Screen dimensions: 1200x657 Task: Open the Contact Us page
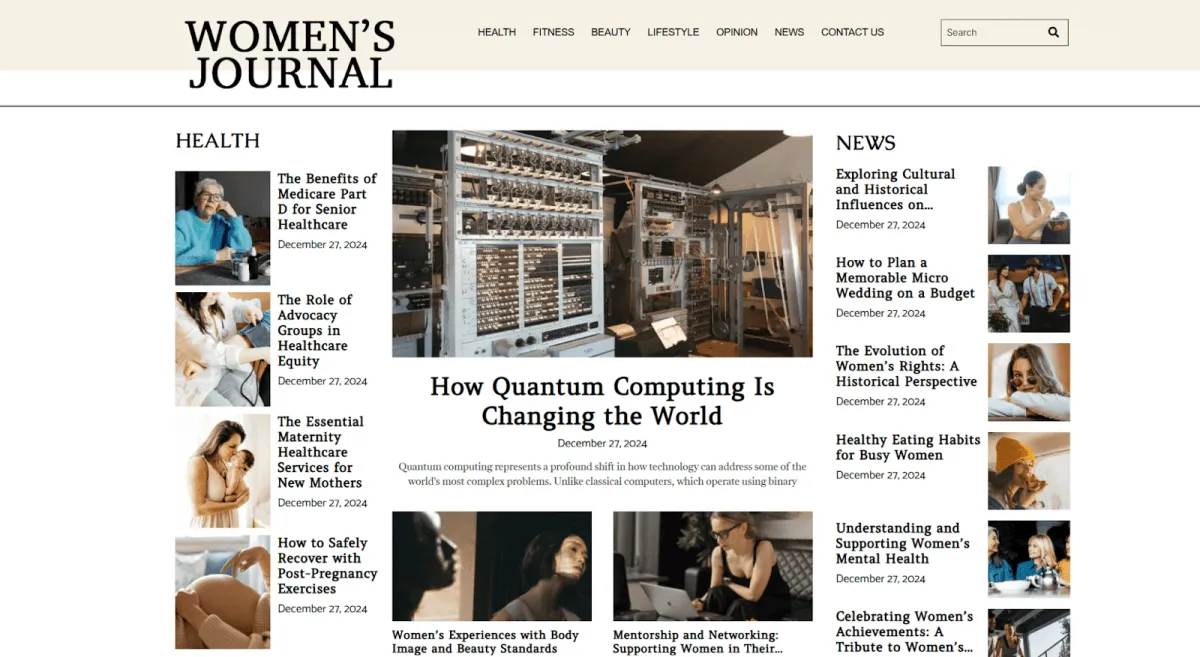click(853, 32)
